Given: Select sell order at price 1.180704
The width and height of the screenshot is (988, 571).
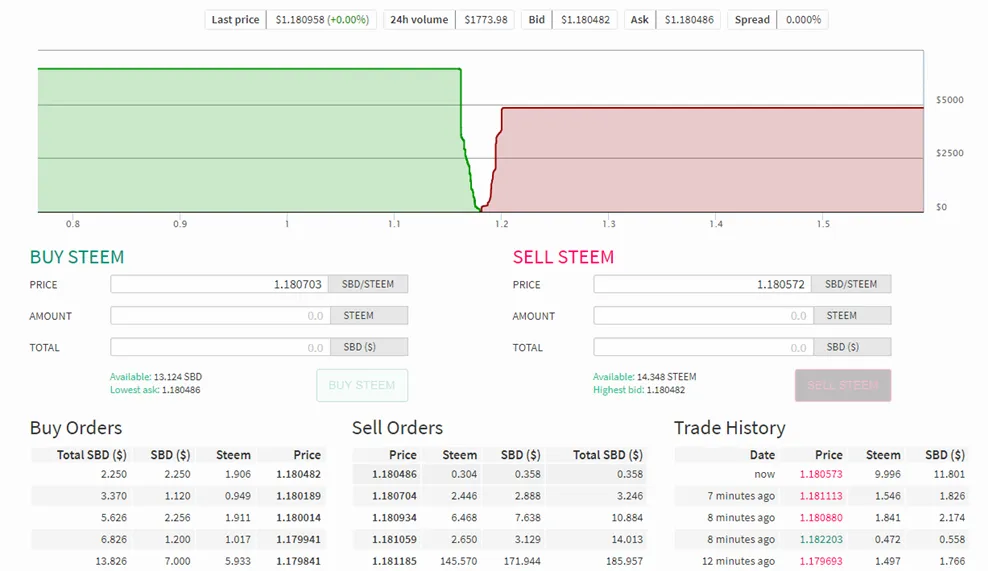Looking at the screenshot, I should pyautogui.click(x=500, y=496).
